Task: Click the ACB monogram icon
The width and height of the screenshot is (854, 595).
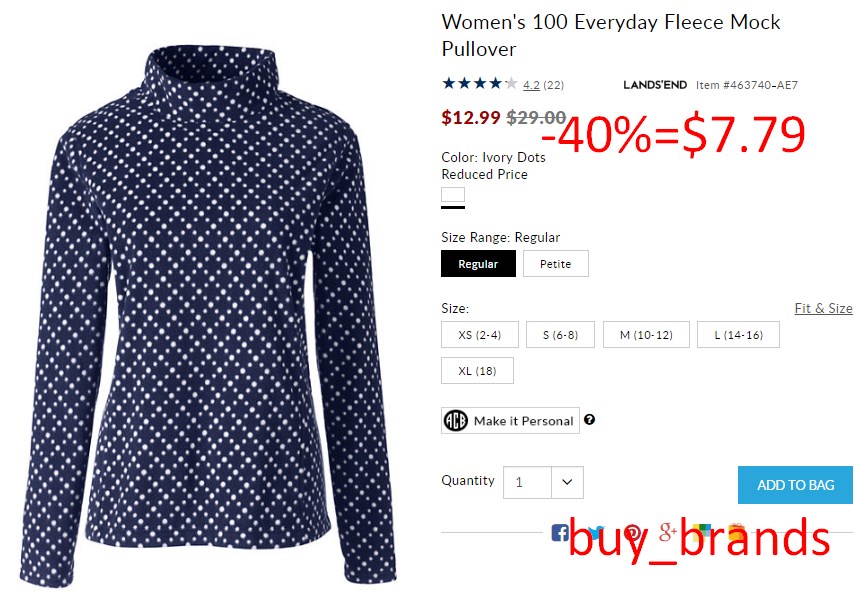Action: pos(456,421)
